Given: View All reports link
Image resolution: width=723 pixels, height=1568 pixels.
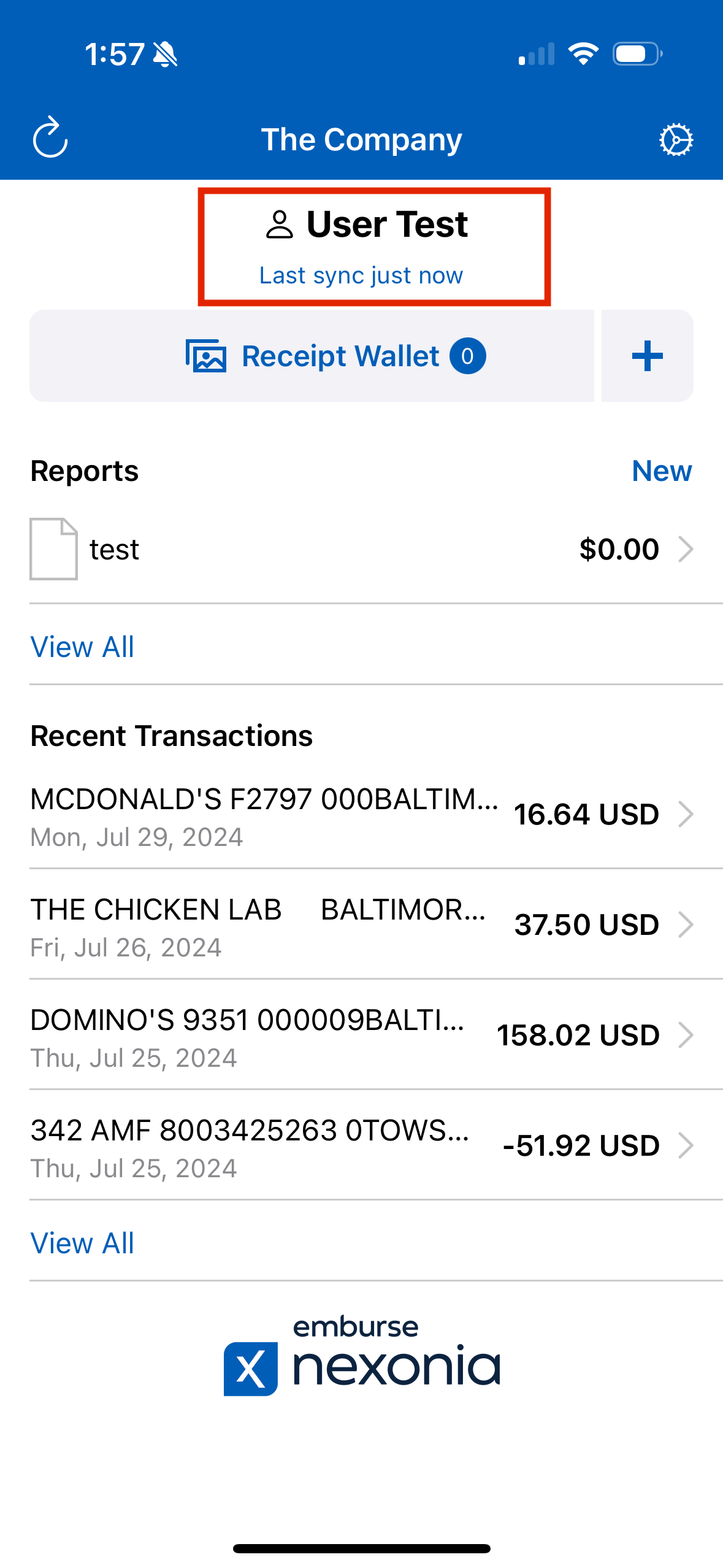Looking at the screenshot, I should [82, 647].
